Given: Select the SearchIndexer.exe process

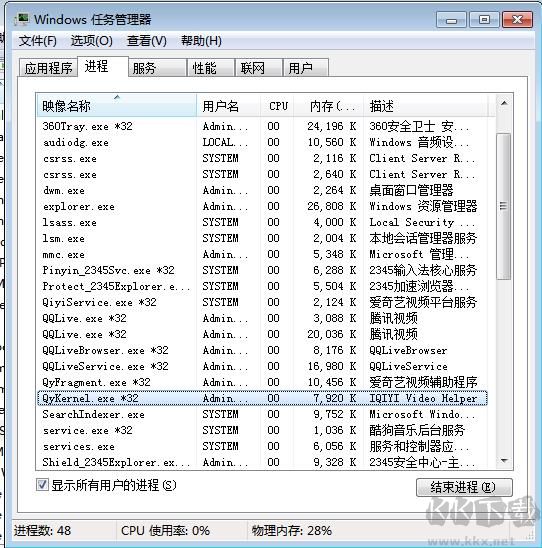Looking at the screenshot, I should 262,414.
